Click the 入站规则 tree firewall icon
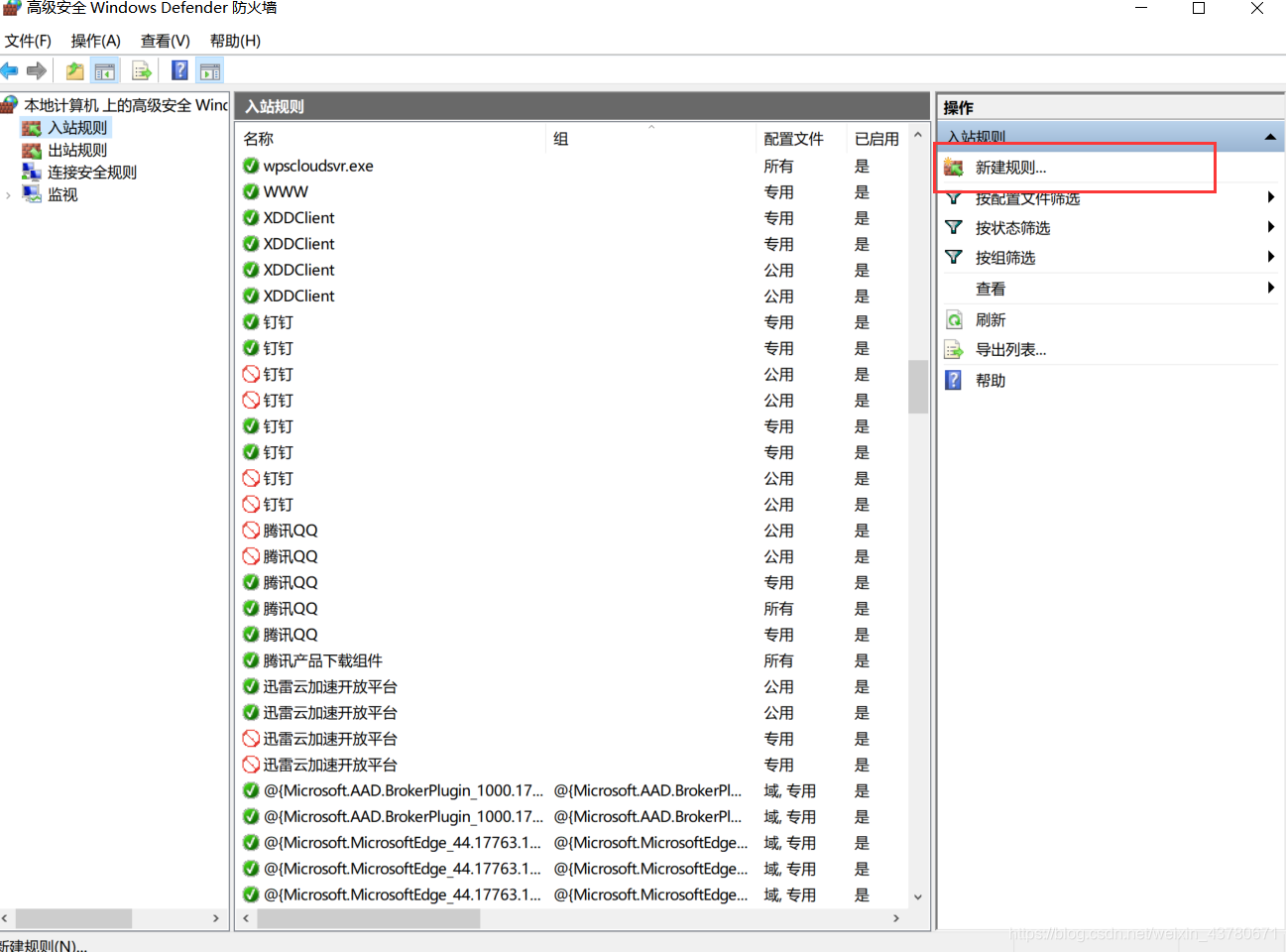This screenshot has height=952, width=1286. coord(32,127)
